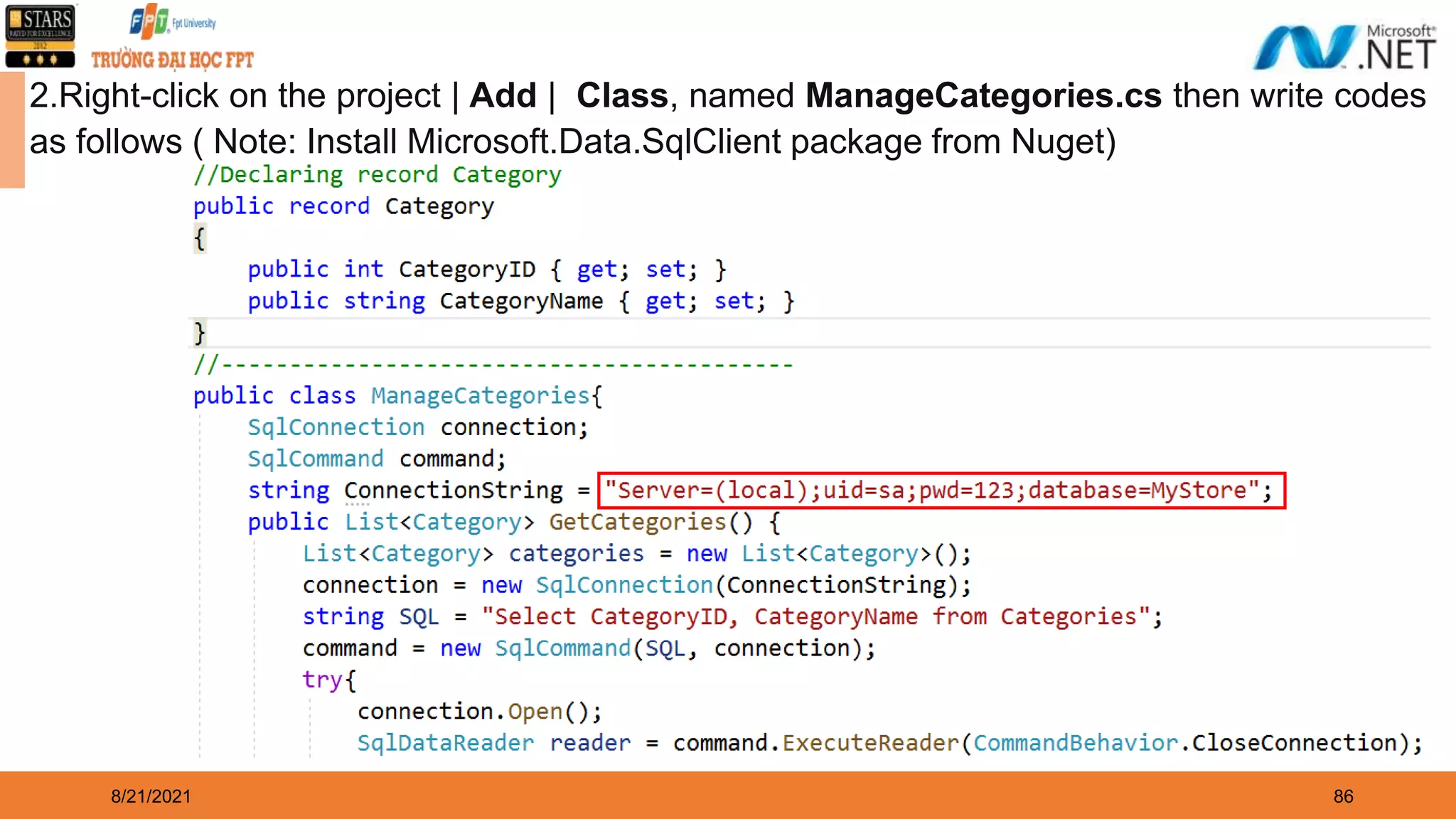
Task: Click the 'categories = new List<Category>()' line
Action: (x=637, y=553)
